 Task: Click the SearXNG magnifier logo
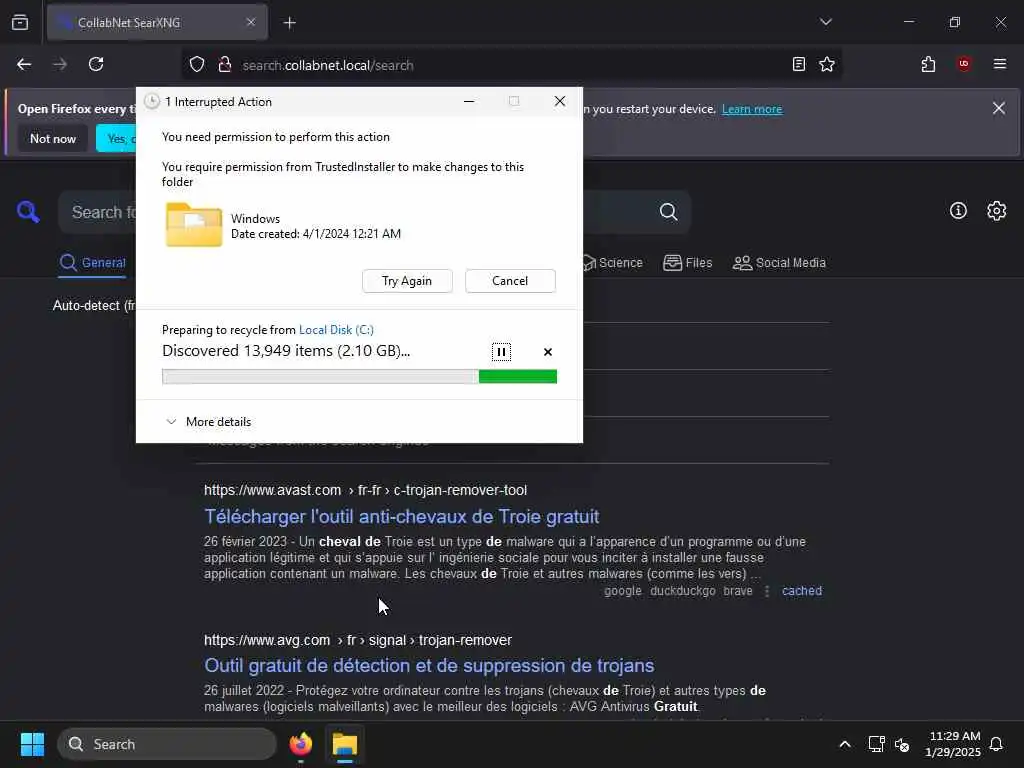pos(28,212)
